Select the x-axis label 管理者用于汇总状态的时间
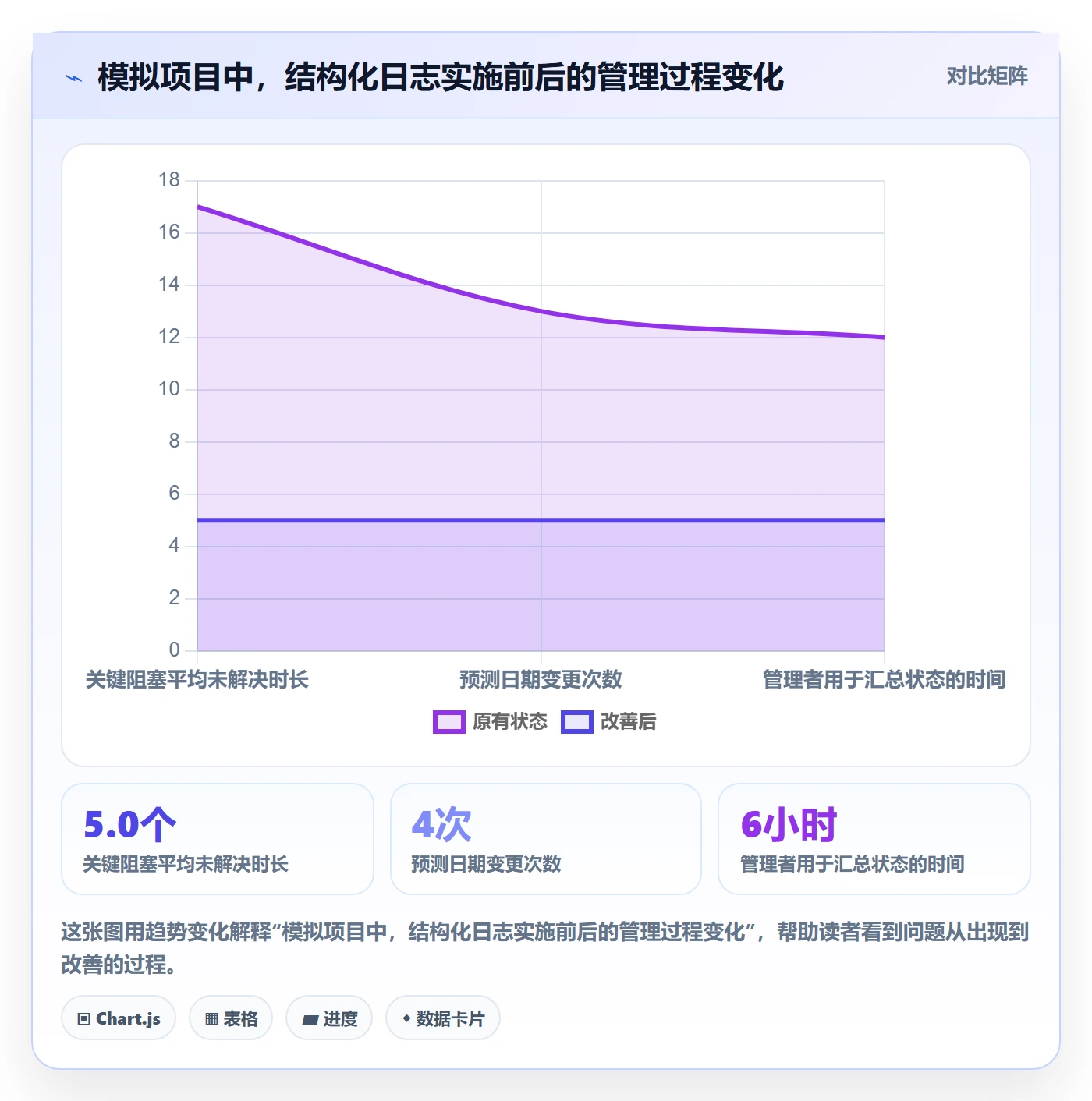 coord(885,679)
